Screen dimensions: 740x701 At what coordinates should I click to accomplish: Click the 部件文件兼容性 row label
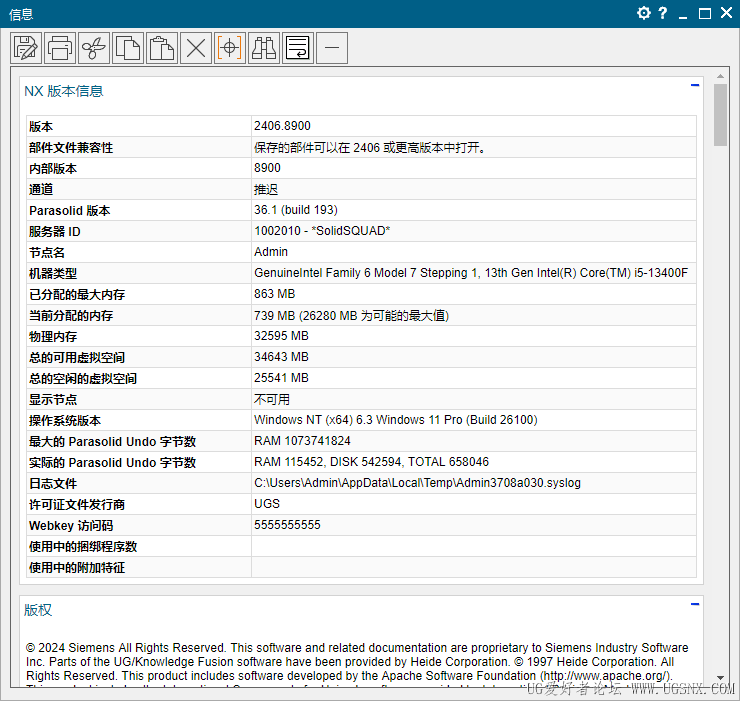click(71, 148)
